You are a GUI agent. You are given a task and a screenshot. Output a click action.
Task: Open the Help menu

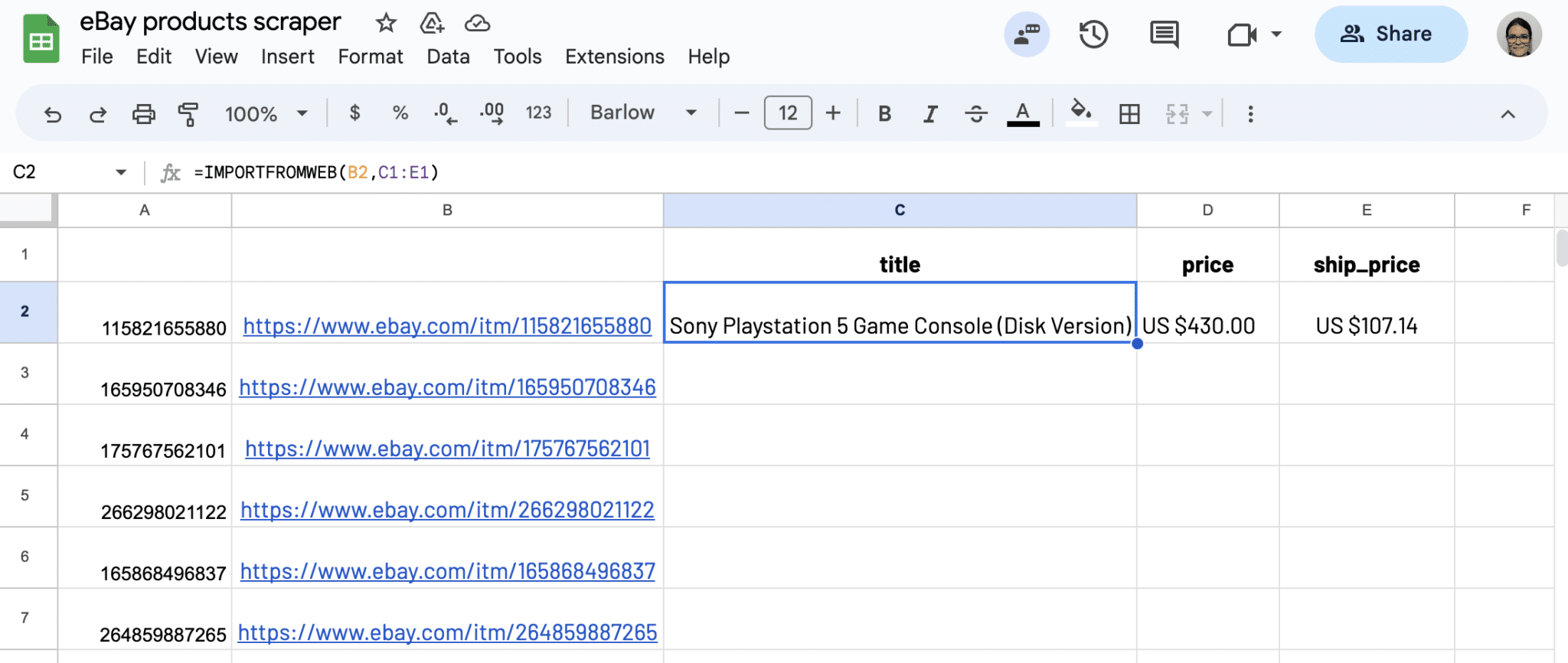pos(709,57)
